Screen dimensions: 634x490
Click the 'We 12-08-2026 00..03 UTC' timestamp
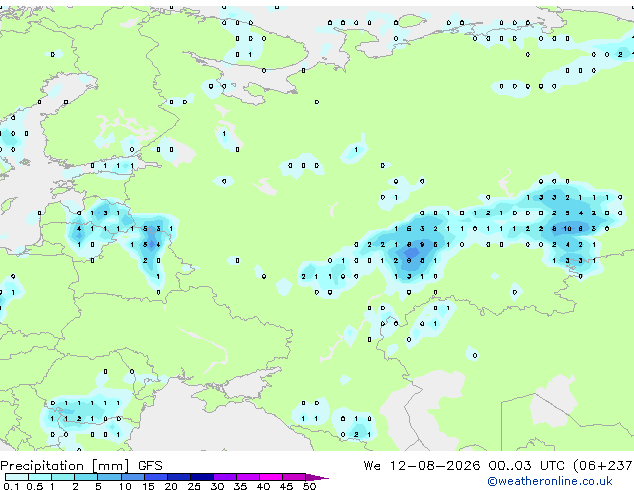(464, 466)
